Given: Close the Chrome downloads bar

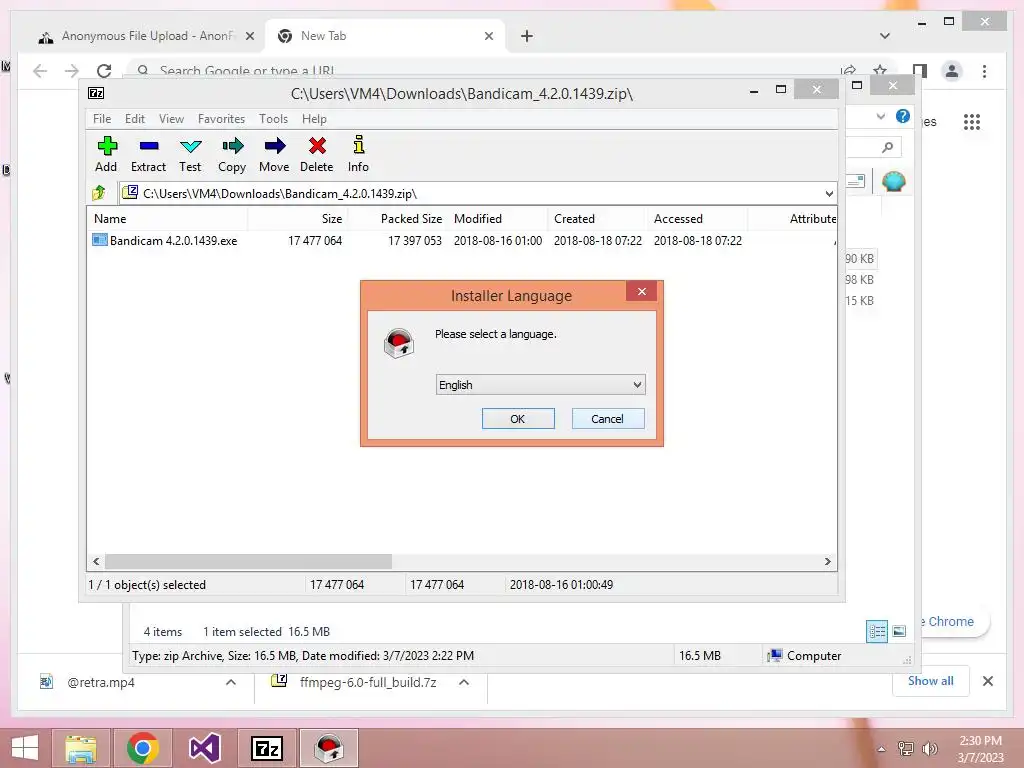Looking at the screenshot, I should point(987,681).
